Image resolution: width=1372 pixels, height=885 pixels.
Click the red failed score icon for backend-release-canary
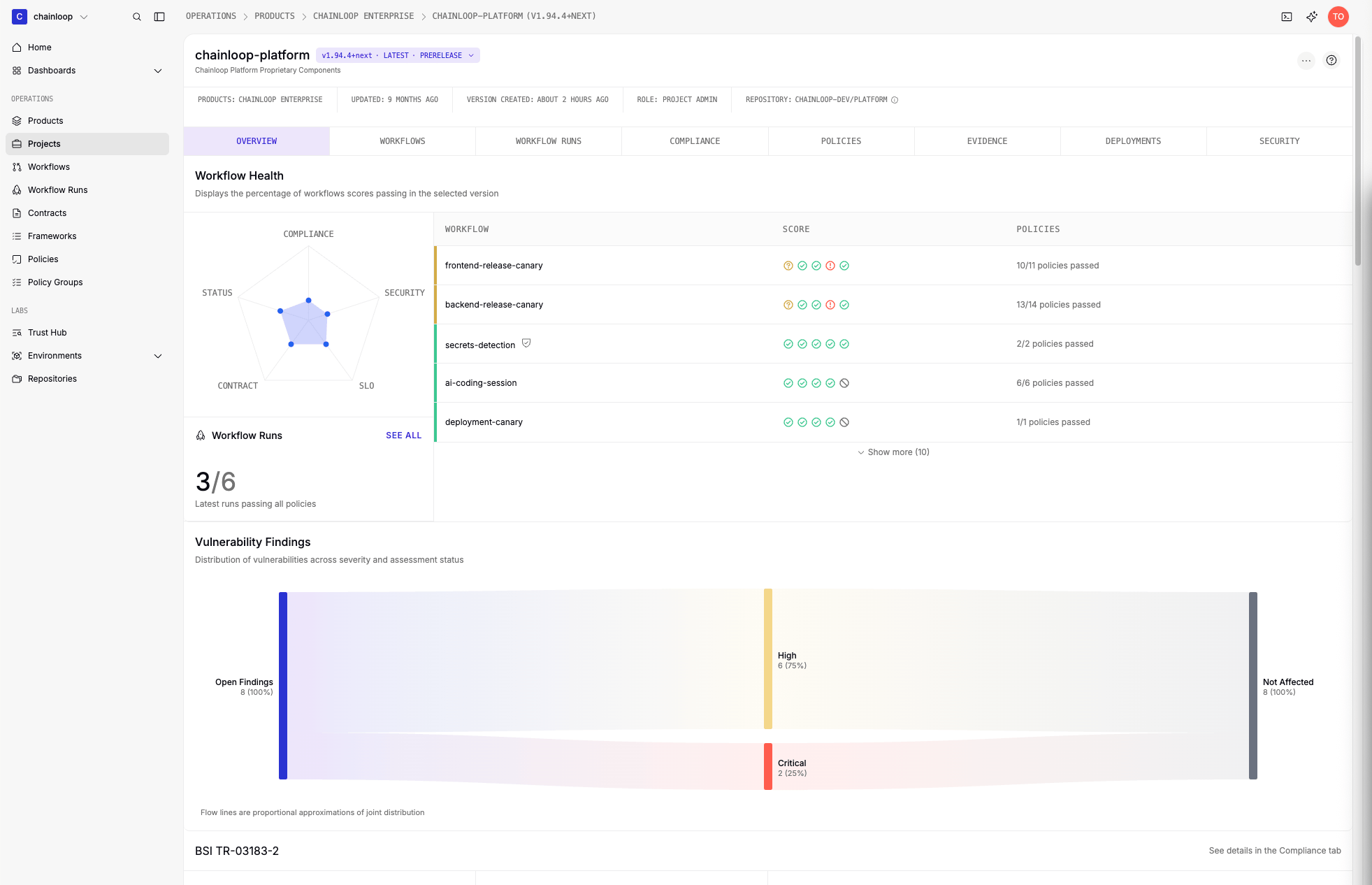(x=830, y=305)
